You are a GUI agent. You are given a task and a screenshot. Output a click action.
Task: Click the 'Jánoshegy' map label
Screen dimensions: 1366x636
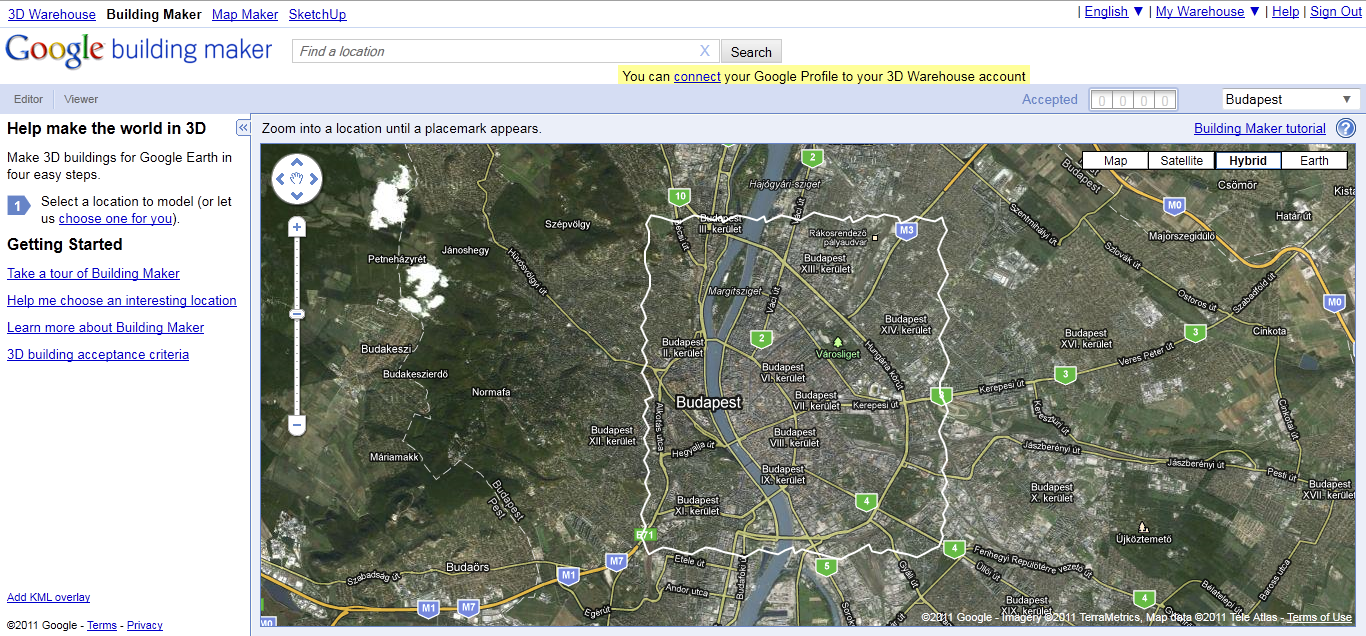pyautogui.click(x=465, y=250)
